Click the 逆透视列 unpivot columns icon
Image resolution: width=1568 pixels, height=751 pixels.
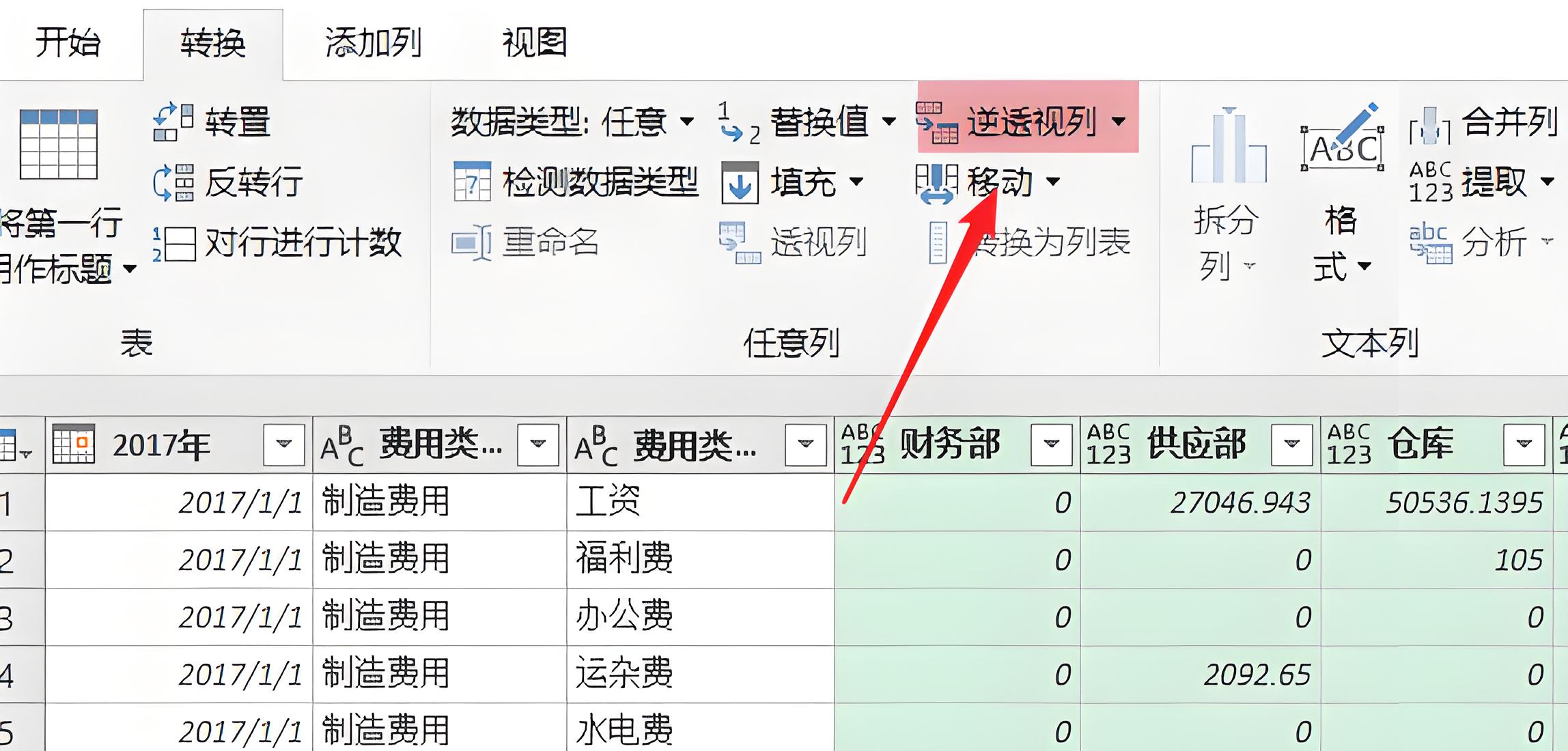[x=937, y=122]
